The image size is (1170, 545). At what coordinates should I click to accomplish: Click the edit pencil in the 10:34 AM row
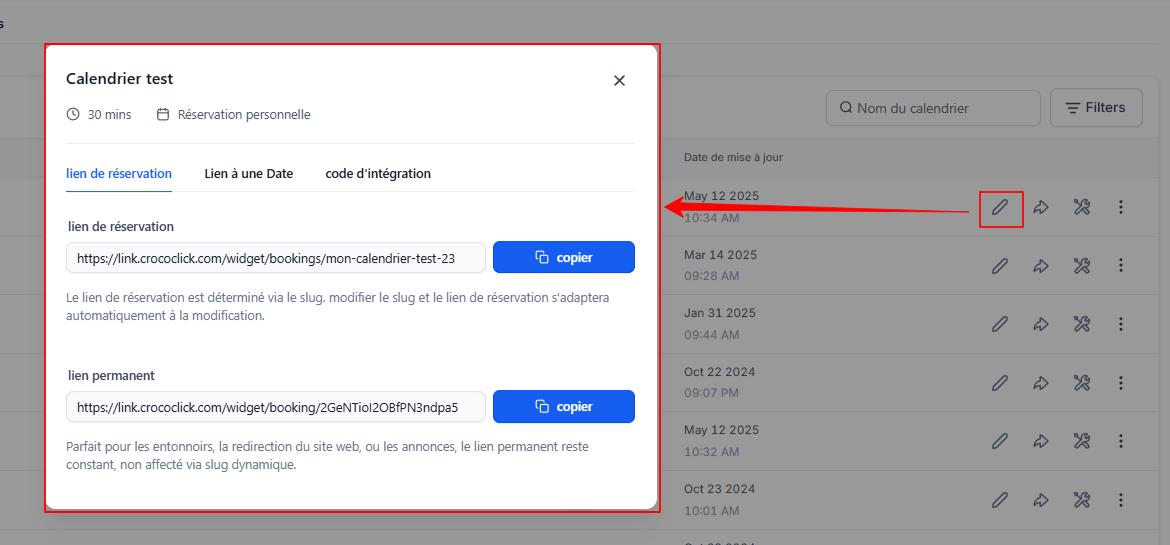click(x=1000, y=208)
